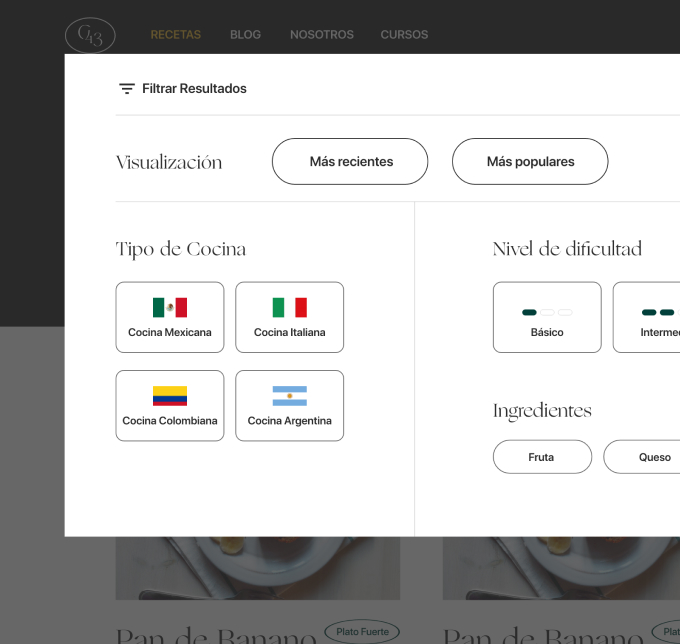Toggle the Más recientes sorting option
Image resolution: width=680 pixels, height=644 pixels.
(350, 162)
